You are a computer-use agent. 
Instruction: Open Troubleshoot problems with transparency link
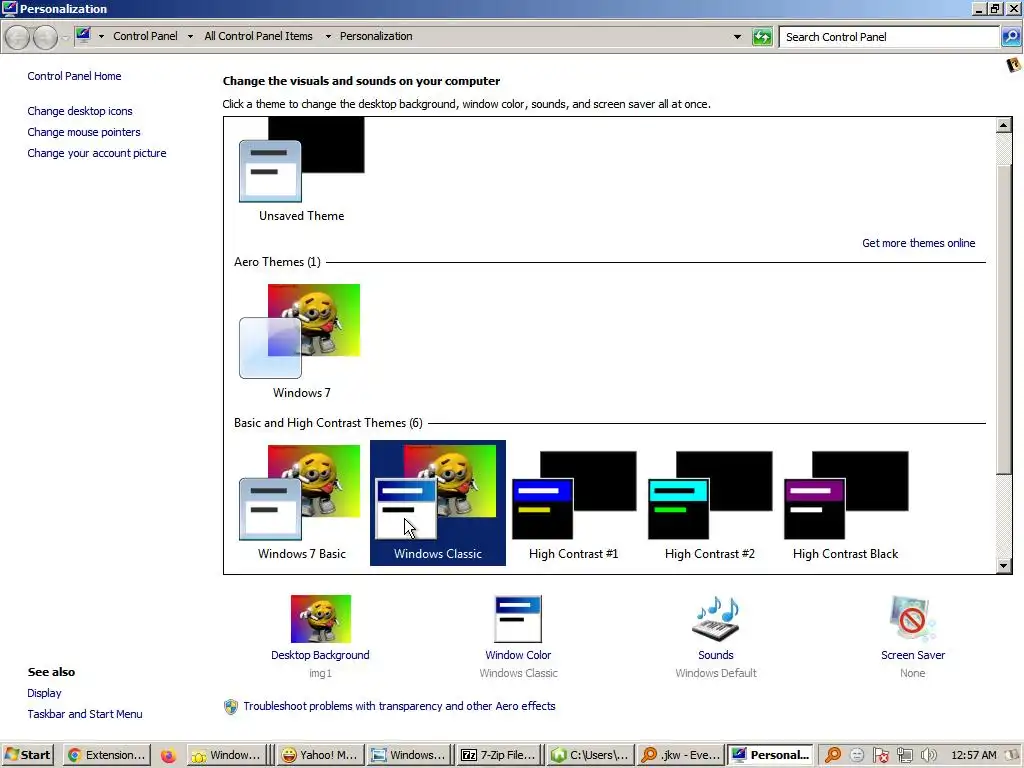click(x=399, y=706)
